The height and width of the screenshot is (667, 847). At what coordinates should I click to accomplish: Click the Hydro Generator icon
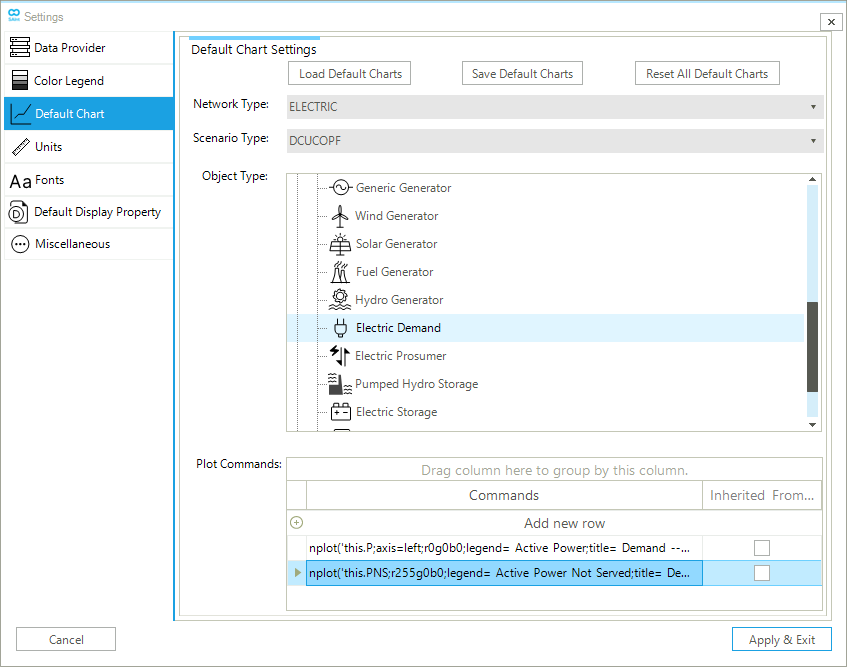340,300
